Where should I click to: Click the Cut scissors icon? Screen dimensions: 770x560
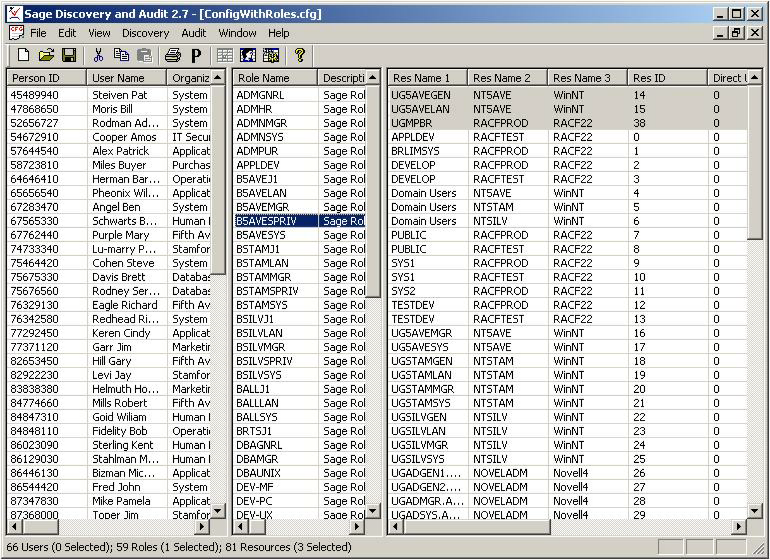pos(98,55)
